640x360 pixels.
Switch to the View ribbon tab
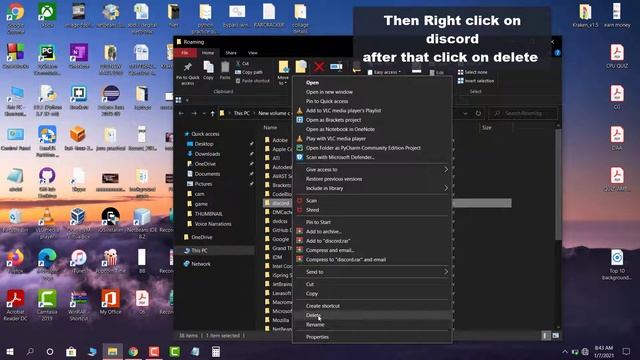coord(253,53)
